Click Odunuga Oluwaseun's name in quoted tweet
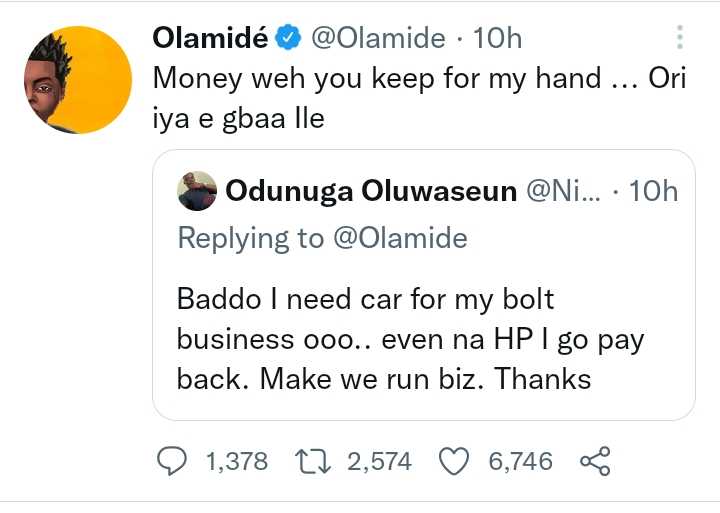Screen dimensions: 720x513 pyautogui.click(x=385, y=191)
